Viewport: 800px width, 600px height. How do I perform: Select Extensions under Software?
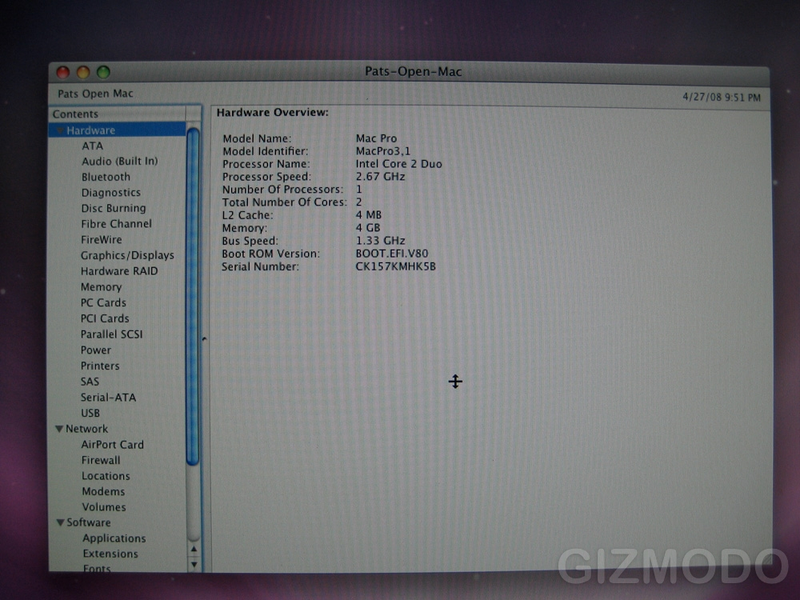tap(110, 554)
